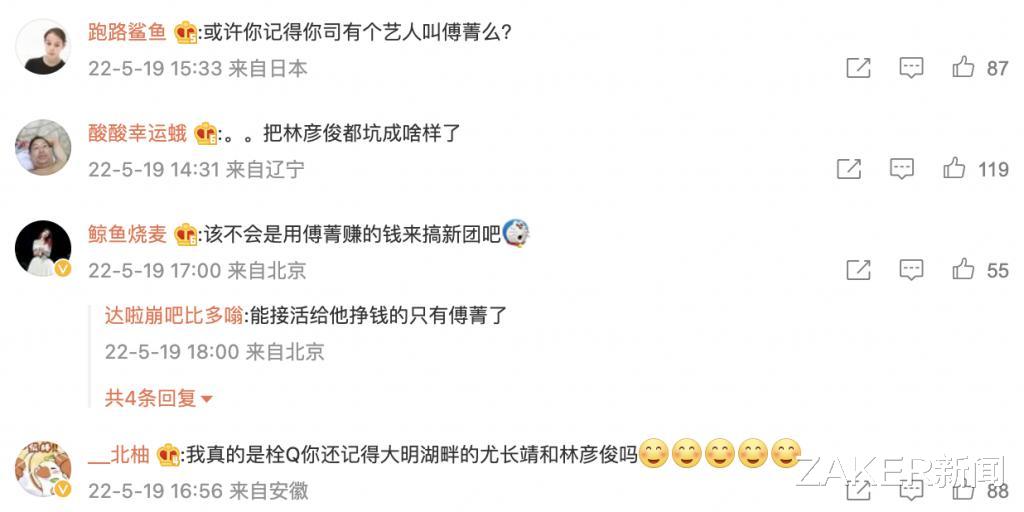
Task: Open 达啦崩吧比多嗡's profile link
Action: click(173, 316)
